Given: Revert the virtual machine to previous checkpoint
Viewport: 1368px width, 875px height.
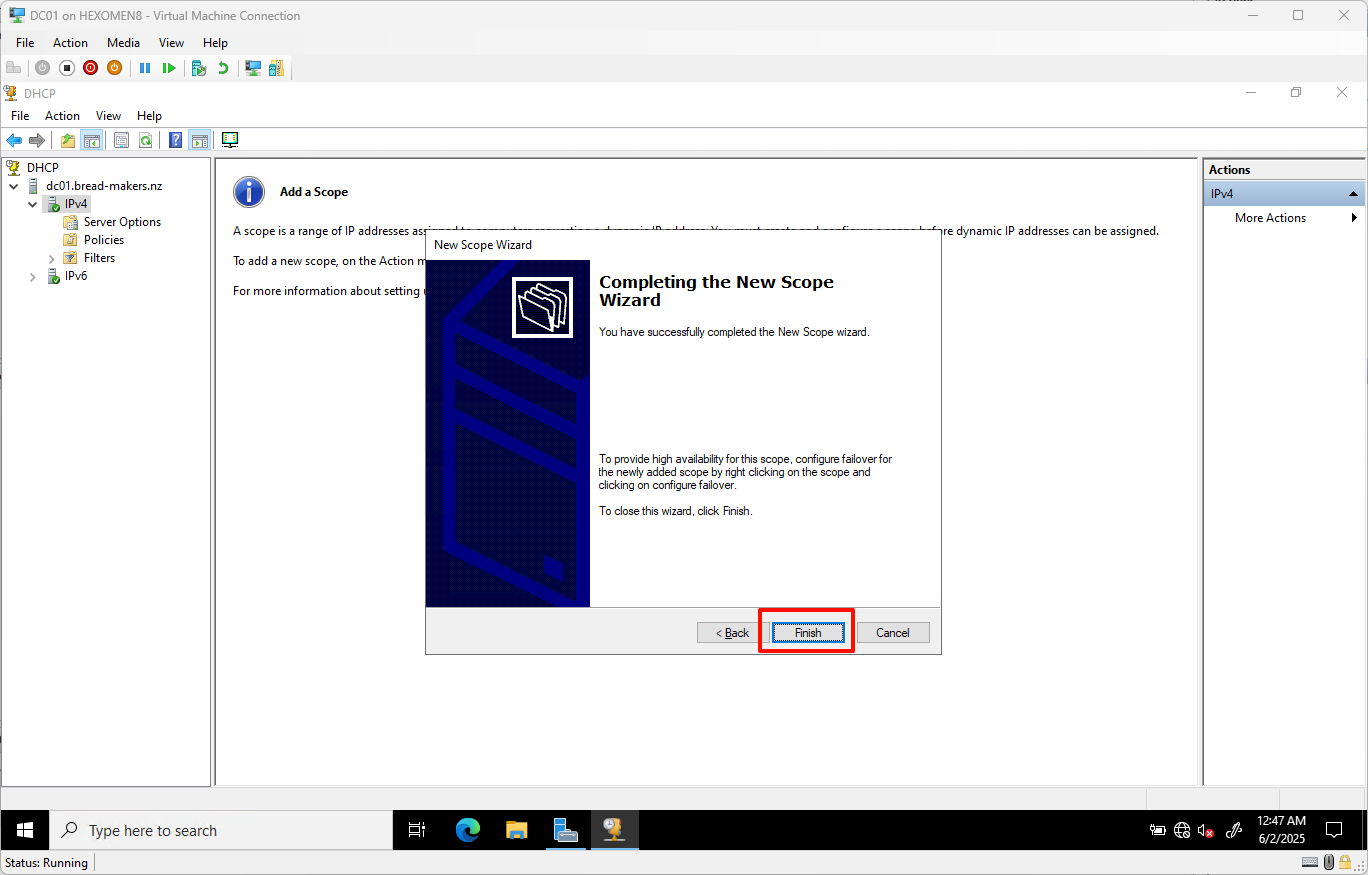Looking at the screenshot, I should coord(222,67).
